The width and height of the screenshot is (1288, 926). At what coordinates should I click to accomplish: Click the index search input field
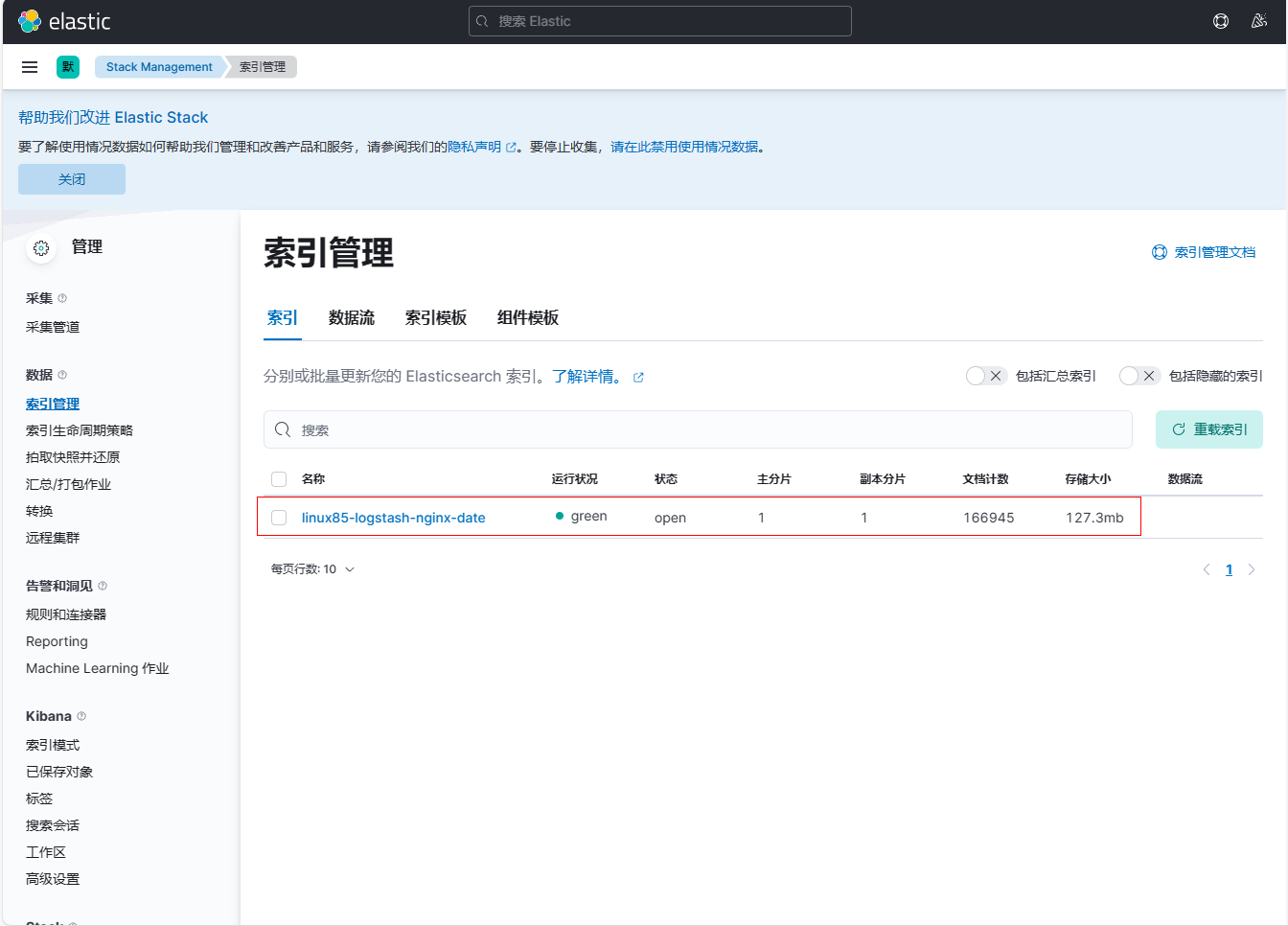tap(698, 429)
